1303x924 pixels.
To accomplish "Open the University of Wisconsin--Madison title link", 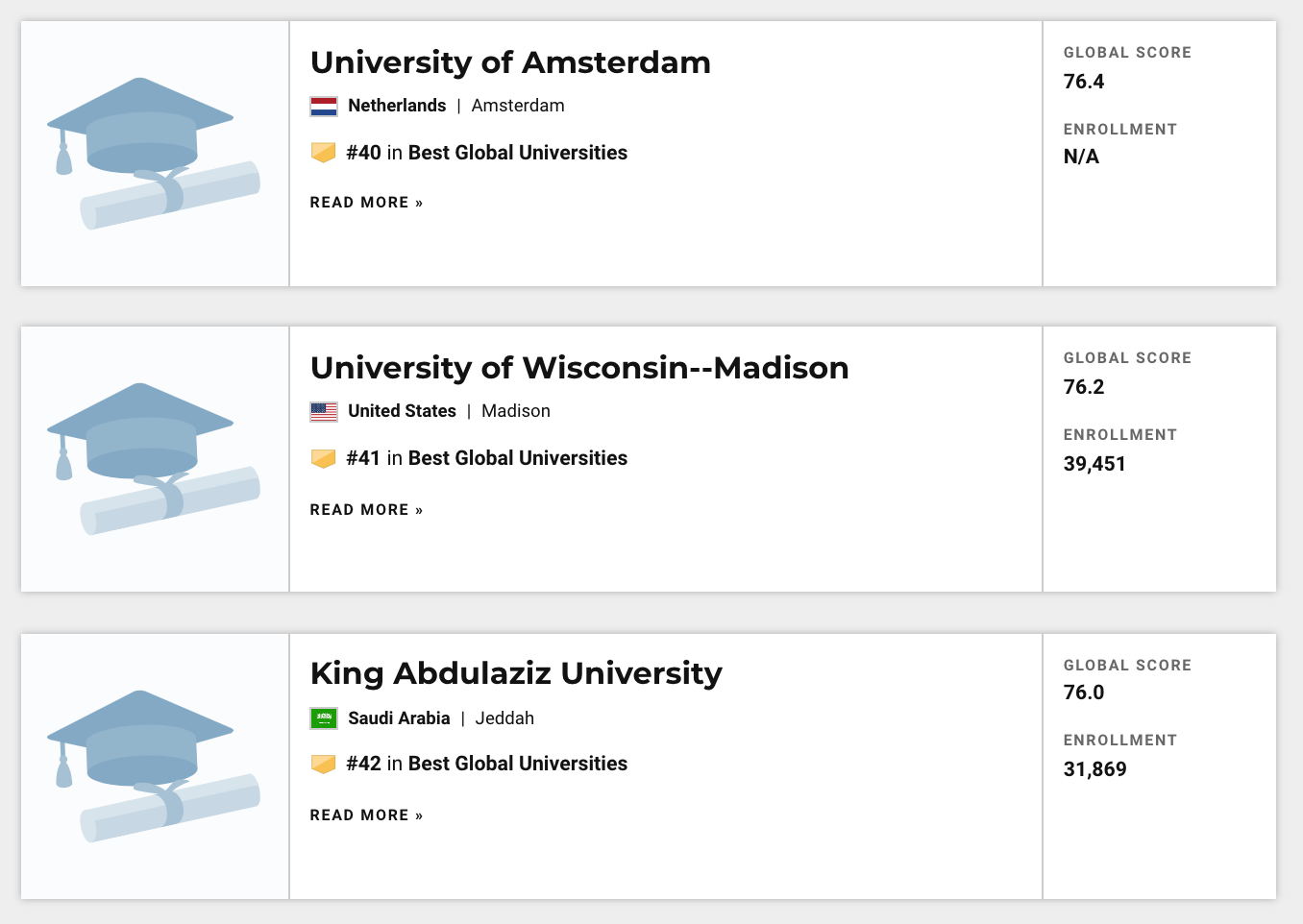I will coord(579,368).
